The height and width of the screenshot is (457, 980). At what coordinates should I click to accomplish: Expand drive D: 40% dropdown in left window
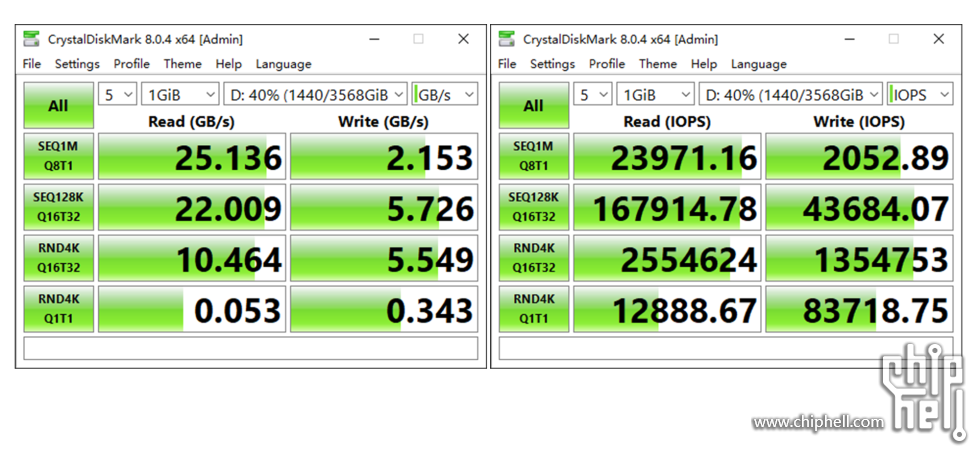316,94
